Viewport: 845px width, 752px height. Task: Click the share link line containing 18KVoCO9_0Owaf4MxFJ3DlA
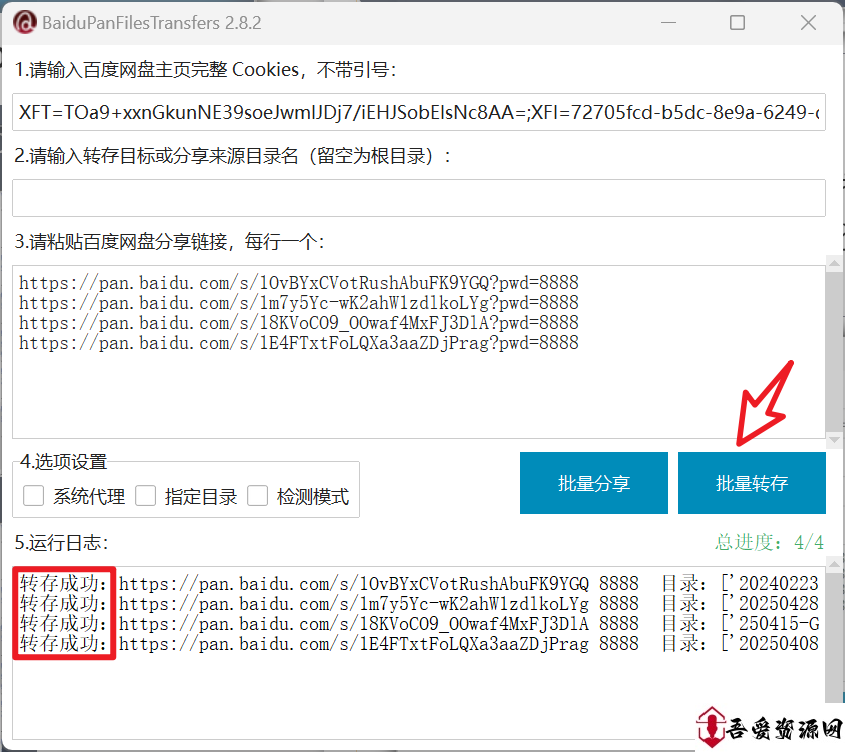[299, 323]
